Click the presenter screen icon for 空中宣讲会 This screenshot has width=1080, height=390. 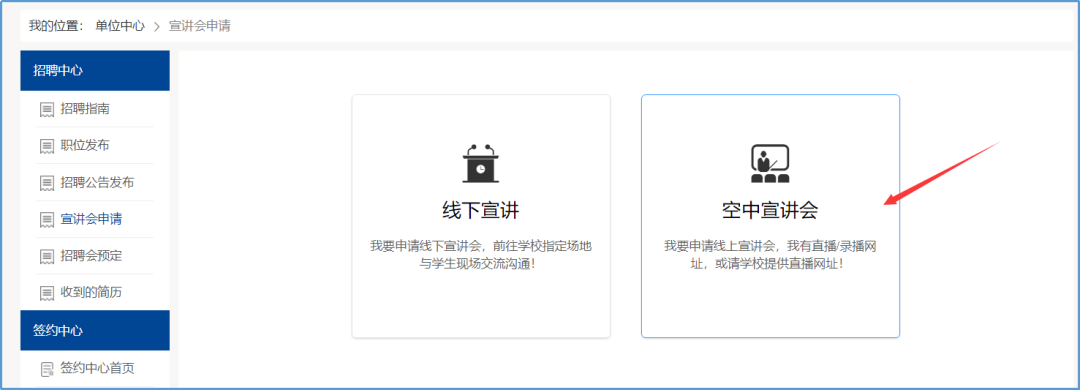[770, 163]
